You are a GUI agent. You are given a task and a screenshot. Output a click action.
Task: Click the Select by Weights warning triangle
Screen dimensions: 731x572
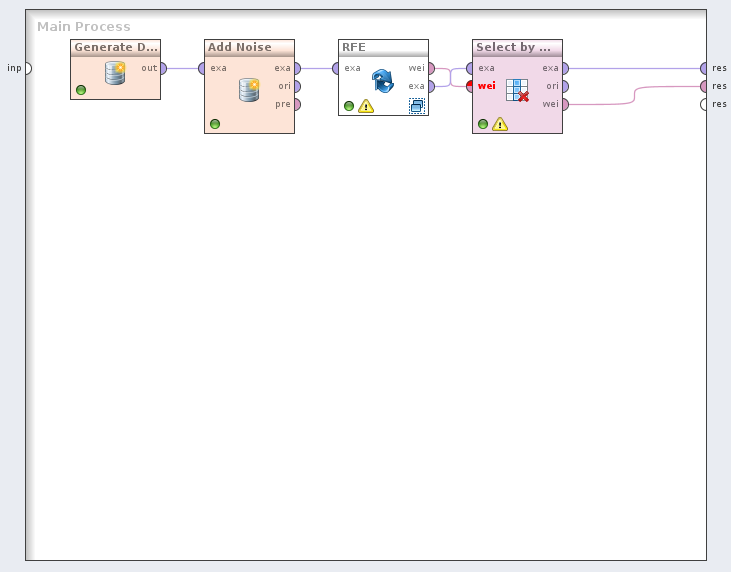[x=500, y=124]
